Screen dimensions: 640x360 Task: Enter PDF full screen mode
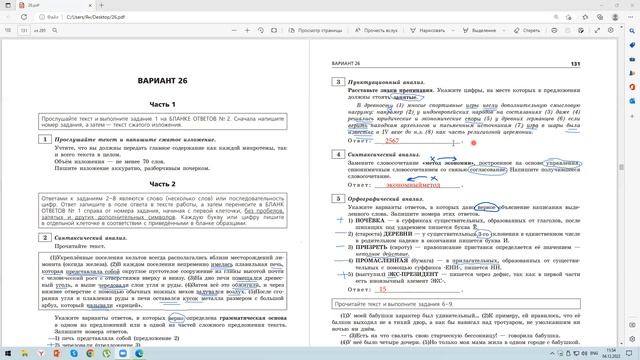coord(597,30)
